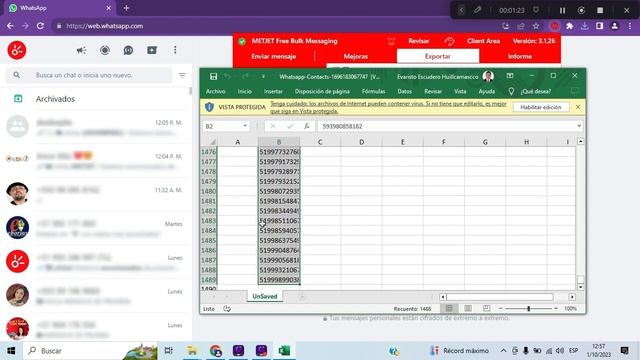Click Habilitar edición button
This screenshot has height=360, width=640.
click(540, 107)
